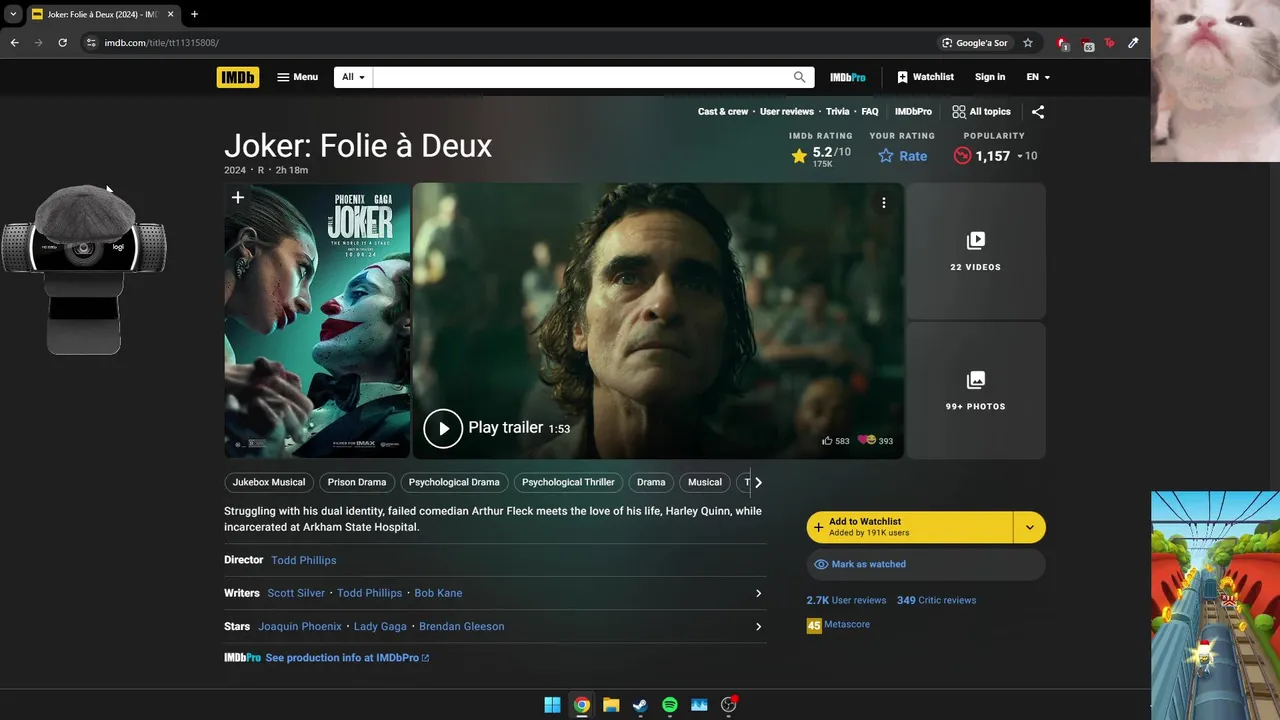The width and height of the screenshot is (1280, 720).
Task: Open writer Bob Kane
Action: tap(438, 593)
